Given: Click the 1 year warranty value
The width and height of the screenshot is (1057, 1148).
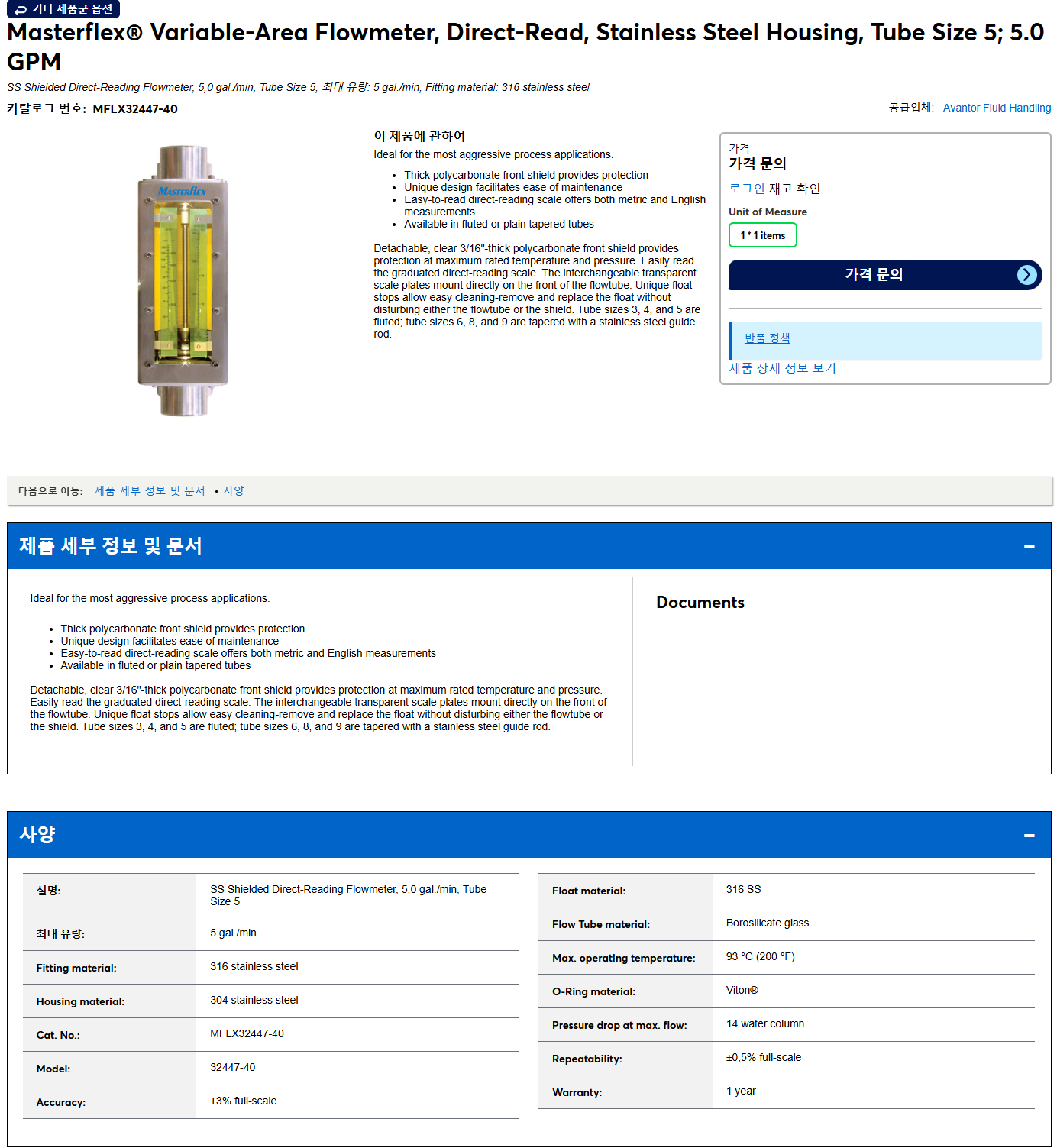Looking at the screenshot, I should 741,1091.
